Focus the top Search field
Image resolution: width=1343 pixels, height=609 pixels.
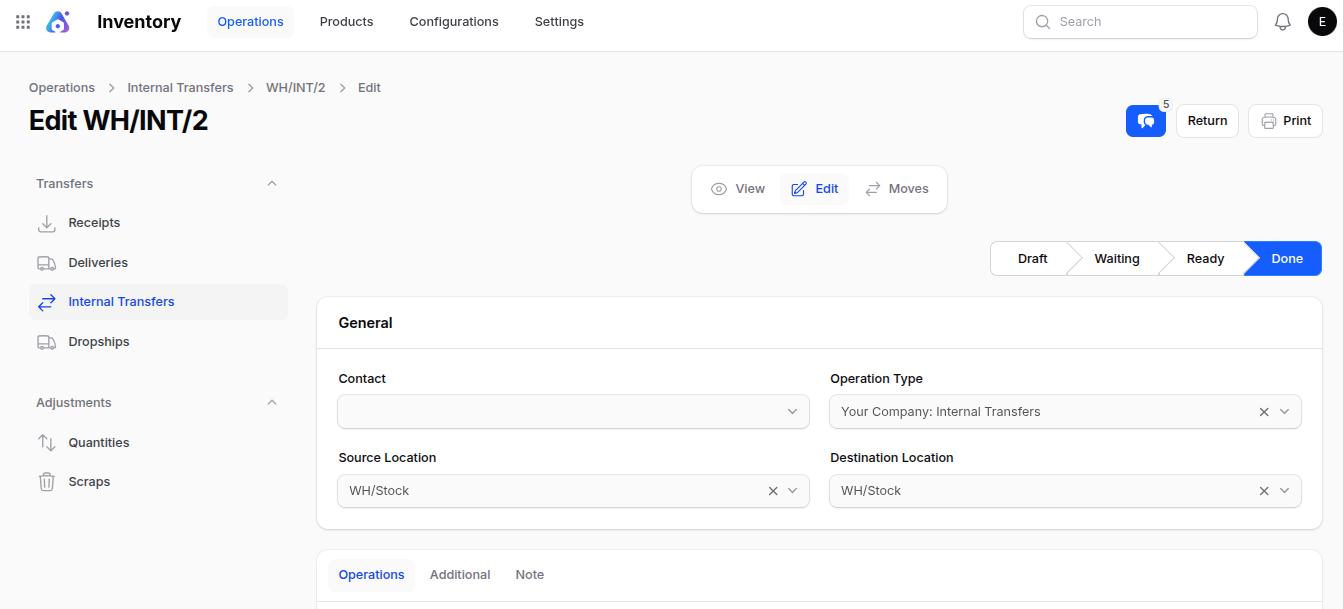[1140, 22]
